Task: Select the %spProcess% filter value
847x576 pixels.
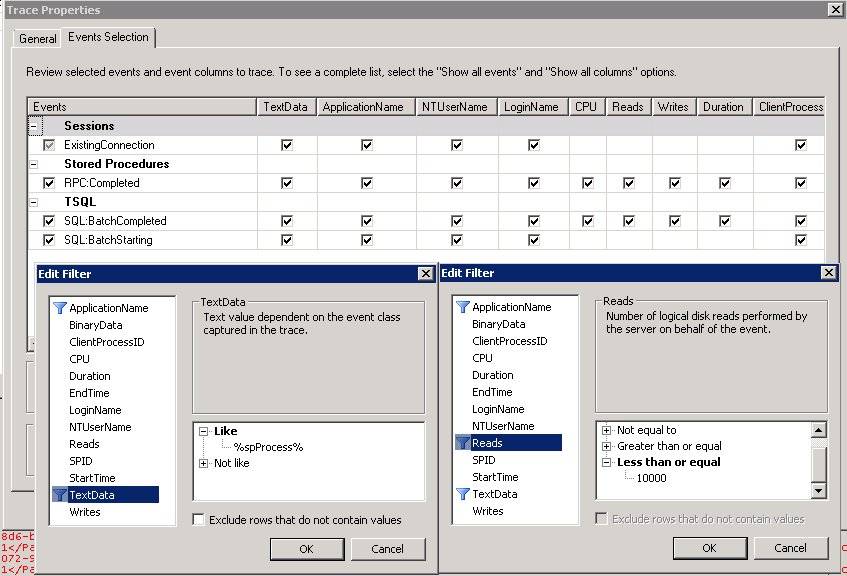Action: (268, 447)
